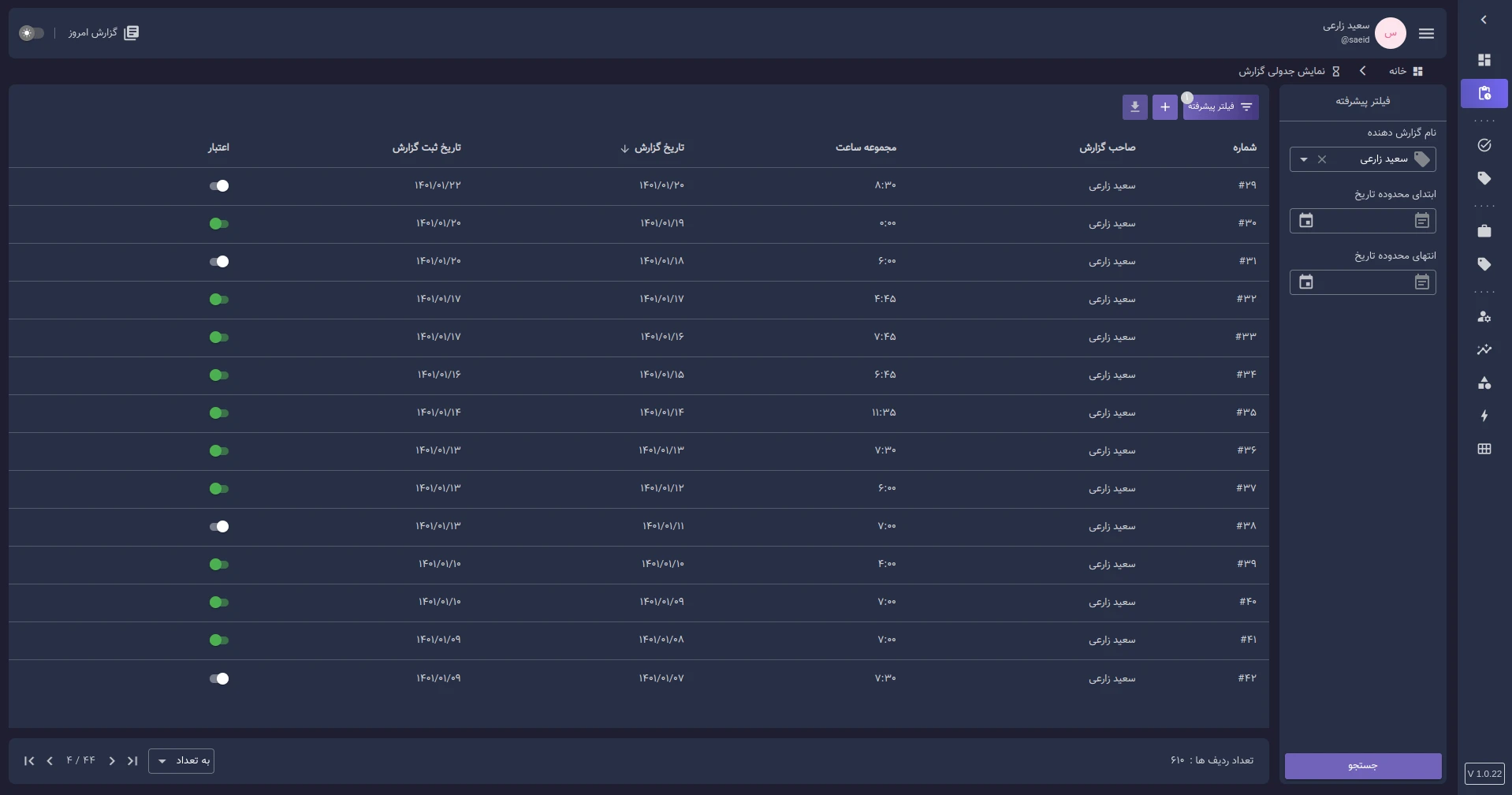Collapse the sidebar with the top chevron
Image resolution: width=1512 pixels, height=795 pixels.
coord(1484,20)
